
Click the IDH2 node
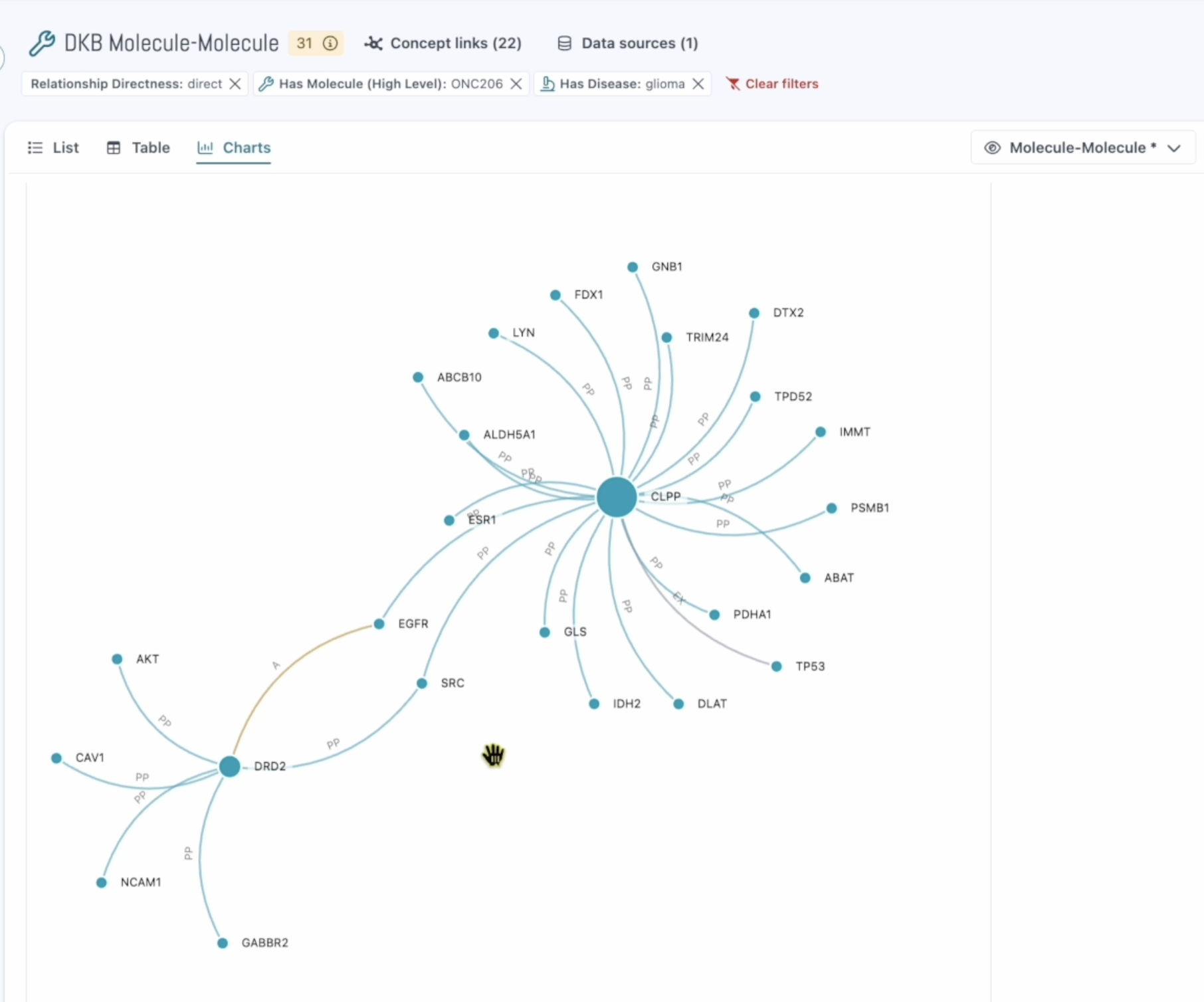(x=594, y=704)
